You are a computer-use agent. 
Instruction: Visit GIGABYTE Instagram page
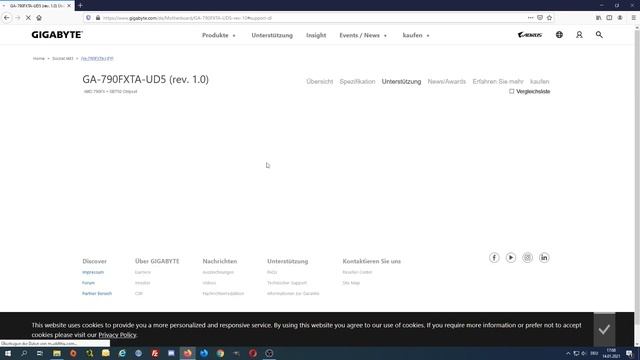(527, 258)
